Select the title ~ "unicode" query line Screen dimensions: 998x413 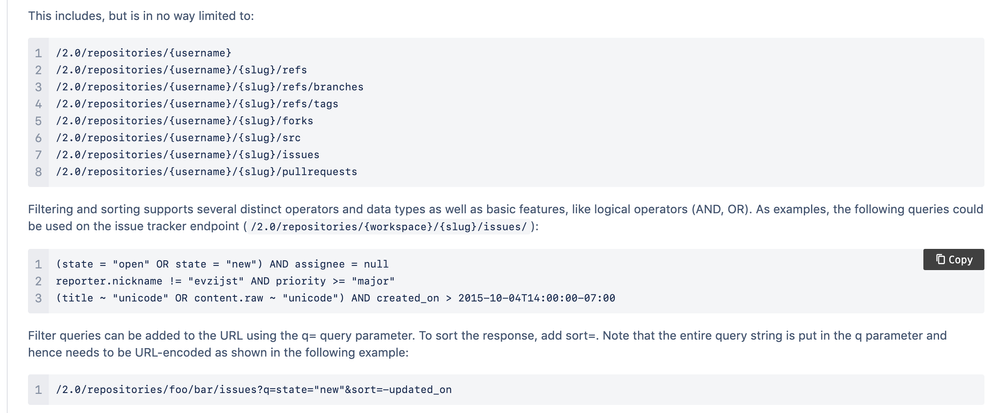point(335,298)
